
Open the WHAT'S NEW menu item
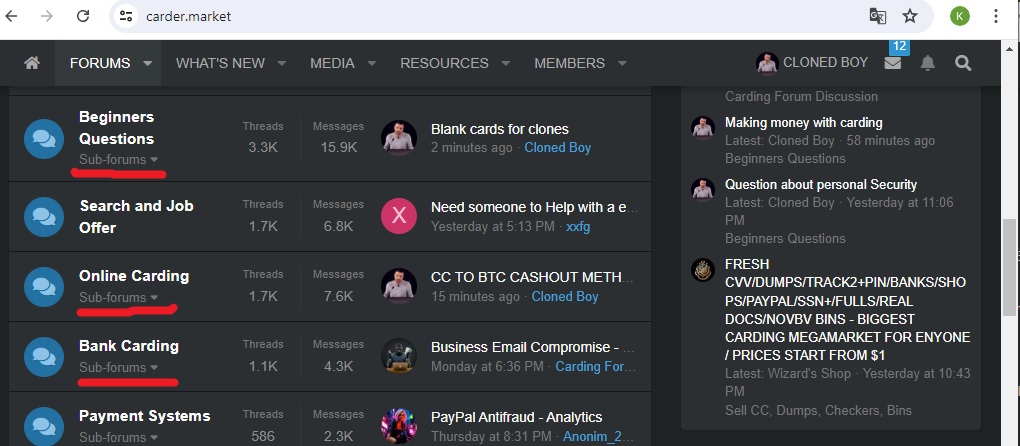click(220, 63)
